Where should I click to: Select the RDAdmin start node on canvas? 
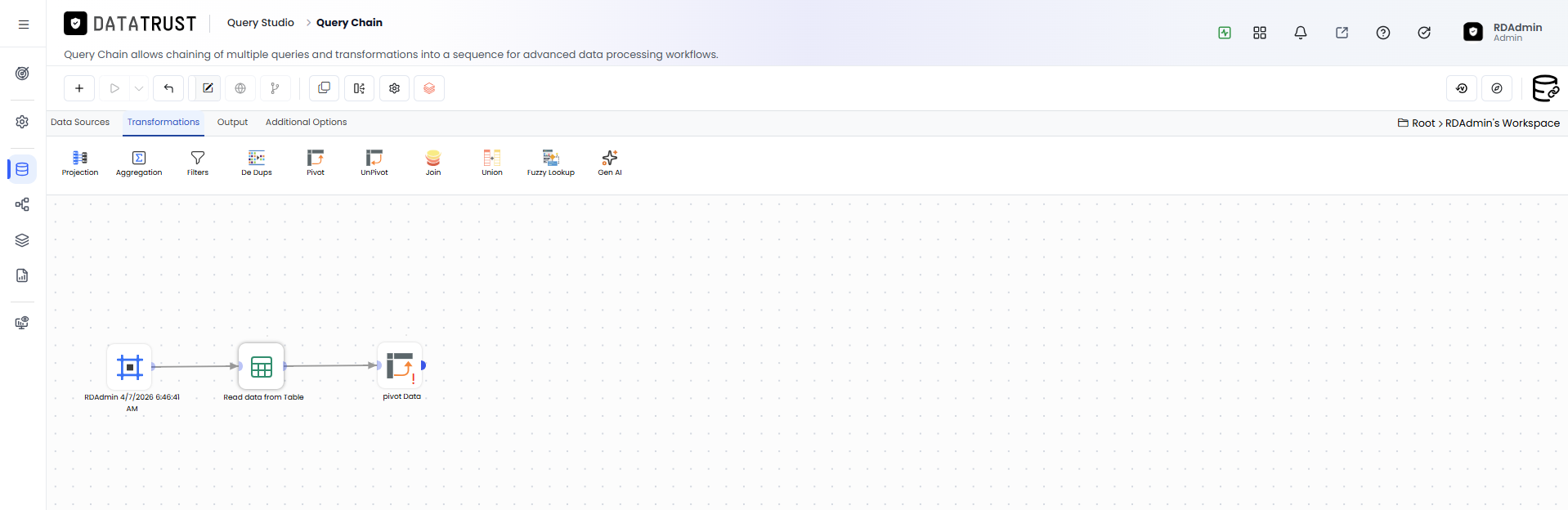[130, 367]
